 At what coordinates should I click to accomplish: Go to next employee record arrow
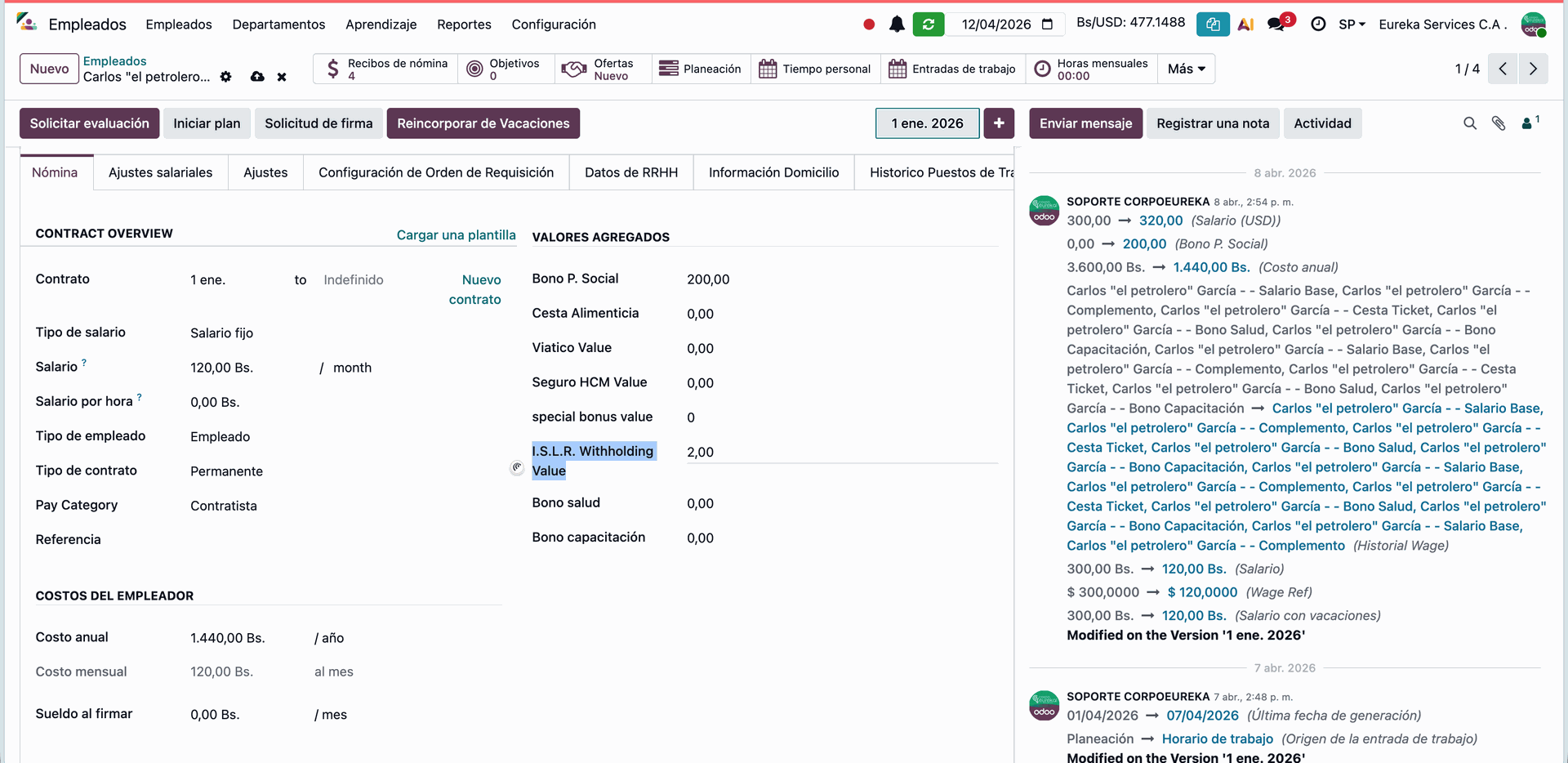pyautogui.click(x=1533, y=69)
